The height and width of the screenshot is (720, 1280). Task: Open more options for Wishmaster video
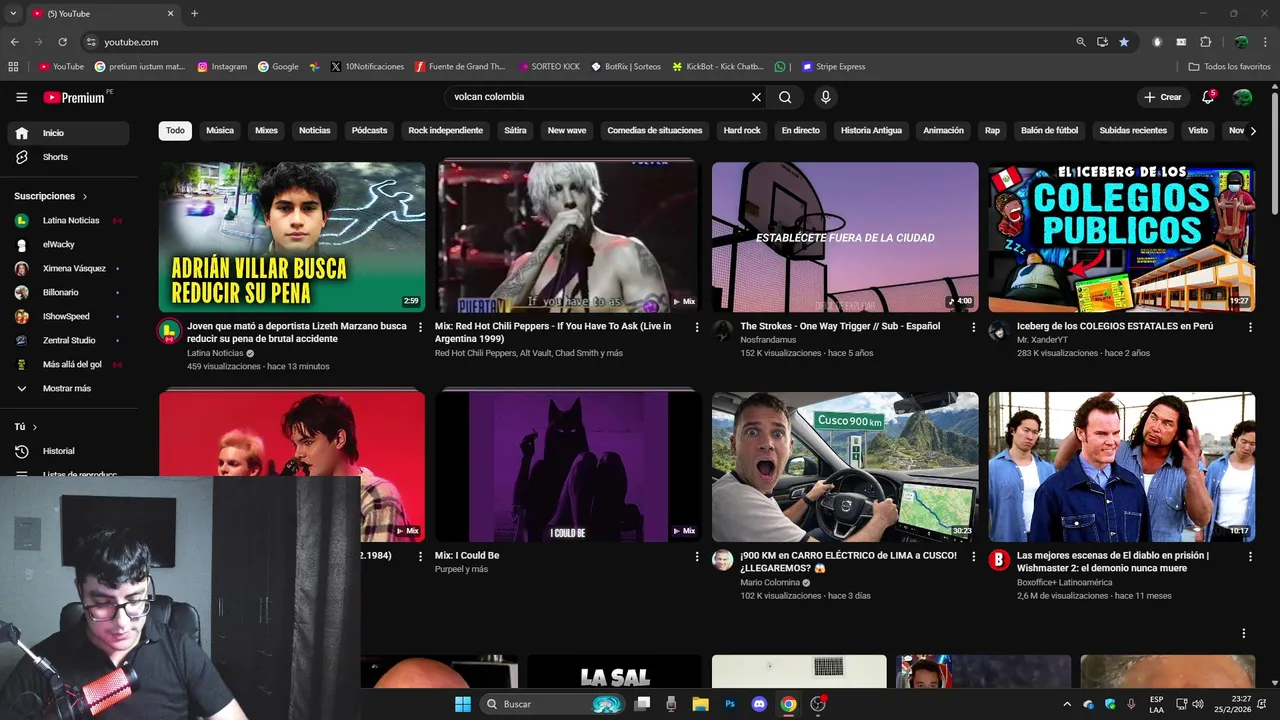(1250, 557)
